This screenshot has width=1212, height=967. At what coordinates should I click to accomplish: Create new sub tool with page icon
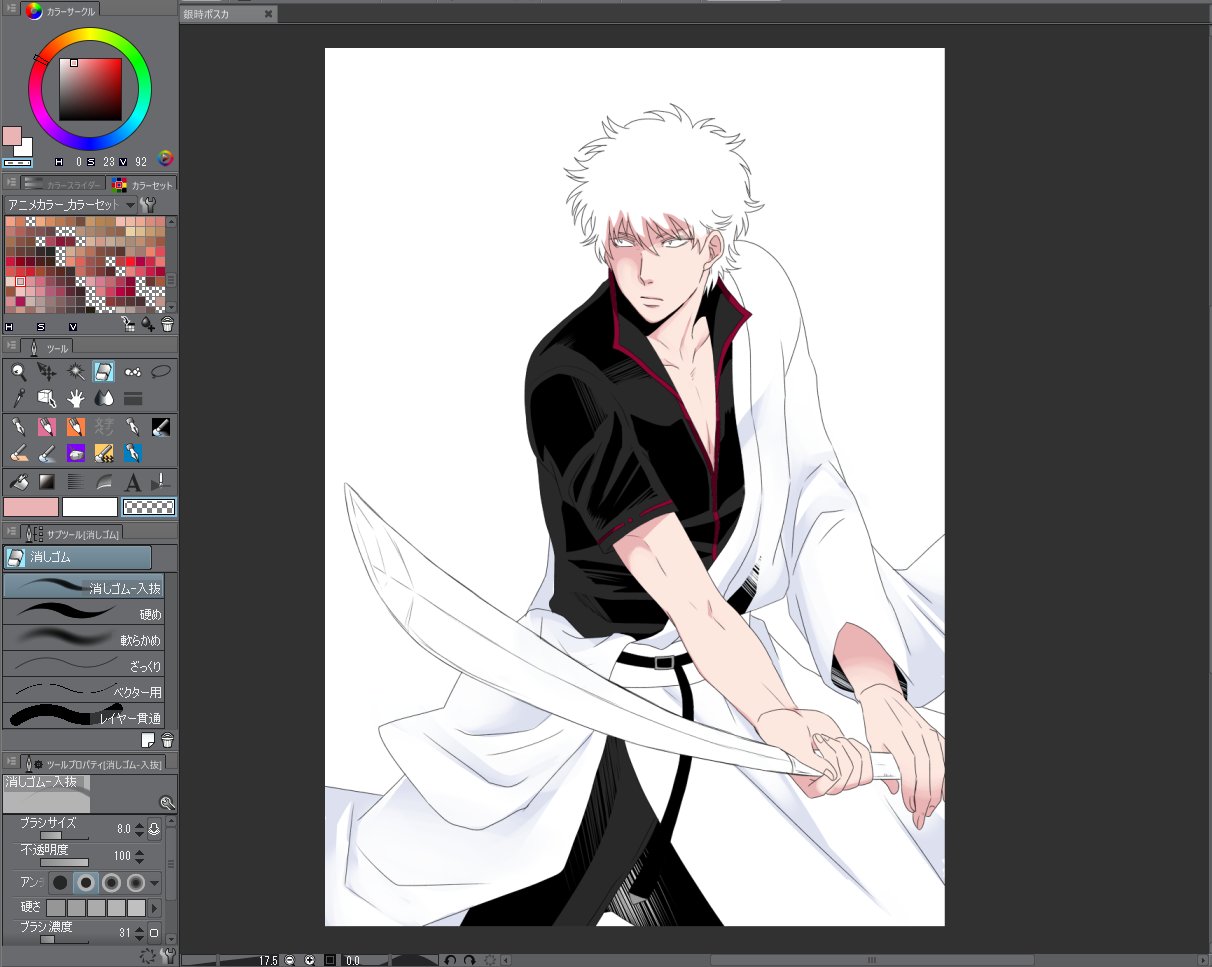click(148, 740)
